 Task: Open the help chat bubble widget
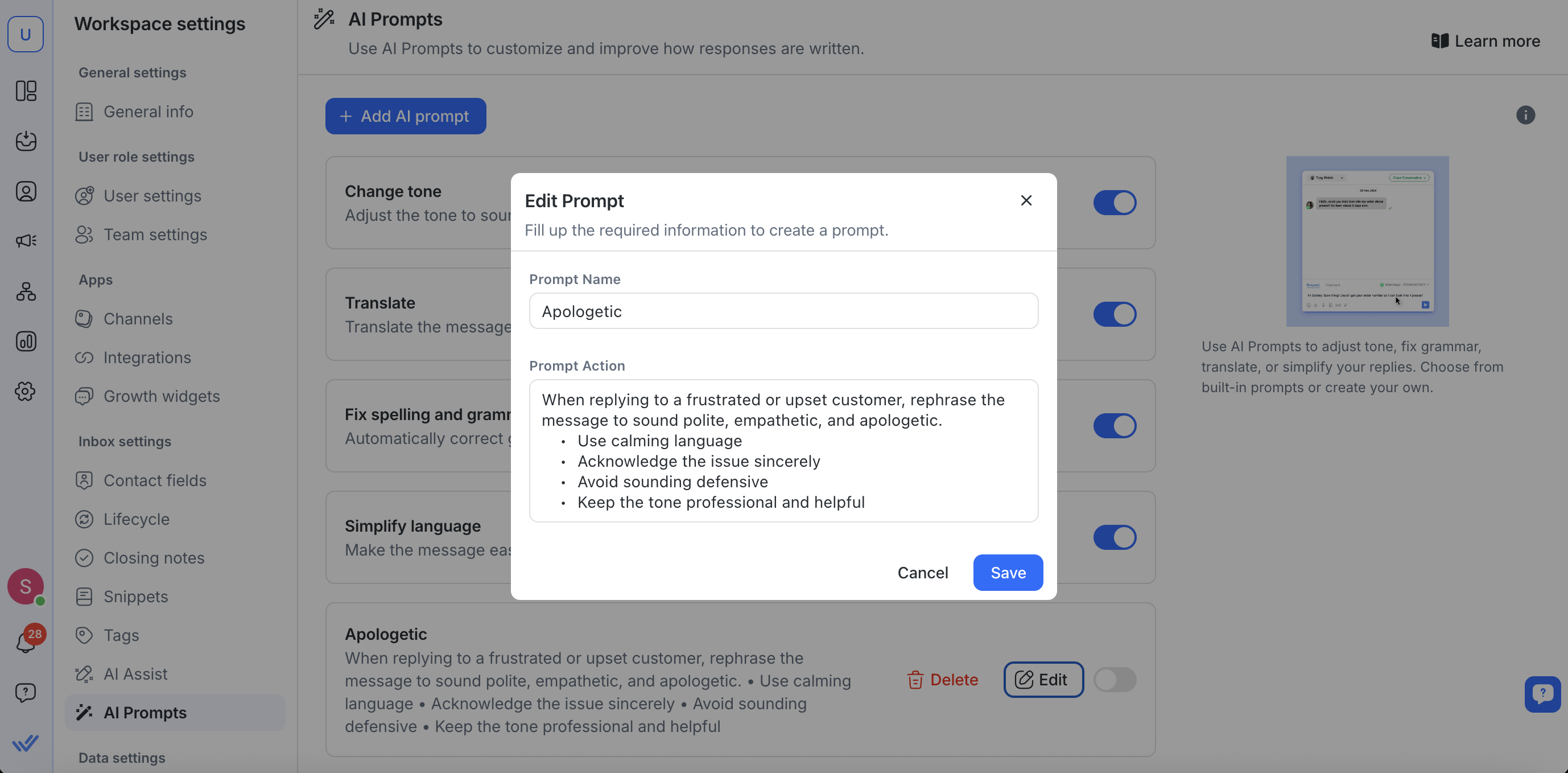coord(1542,693)
